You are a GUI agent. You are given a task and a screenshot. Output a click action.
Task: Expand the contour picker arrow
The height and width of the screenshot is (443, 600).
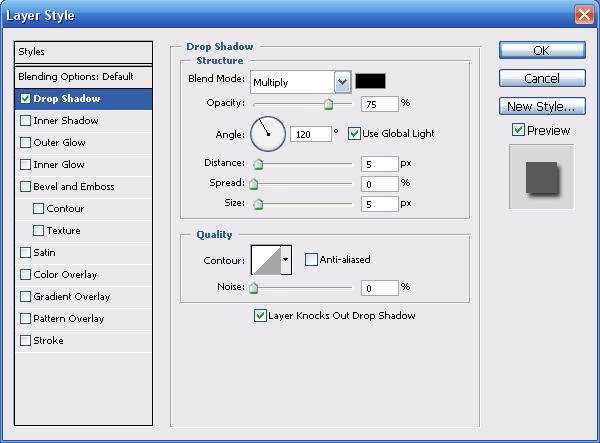tap(286, 260)
